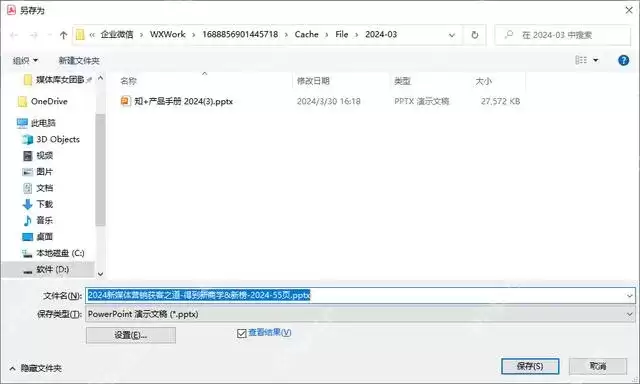The width and height of the screenshot is (640, 384).
Task: Close the 另存为 dialog window
Action: 629,10
